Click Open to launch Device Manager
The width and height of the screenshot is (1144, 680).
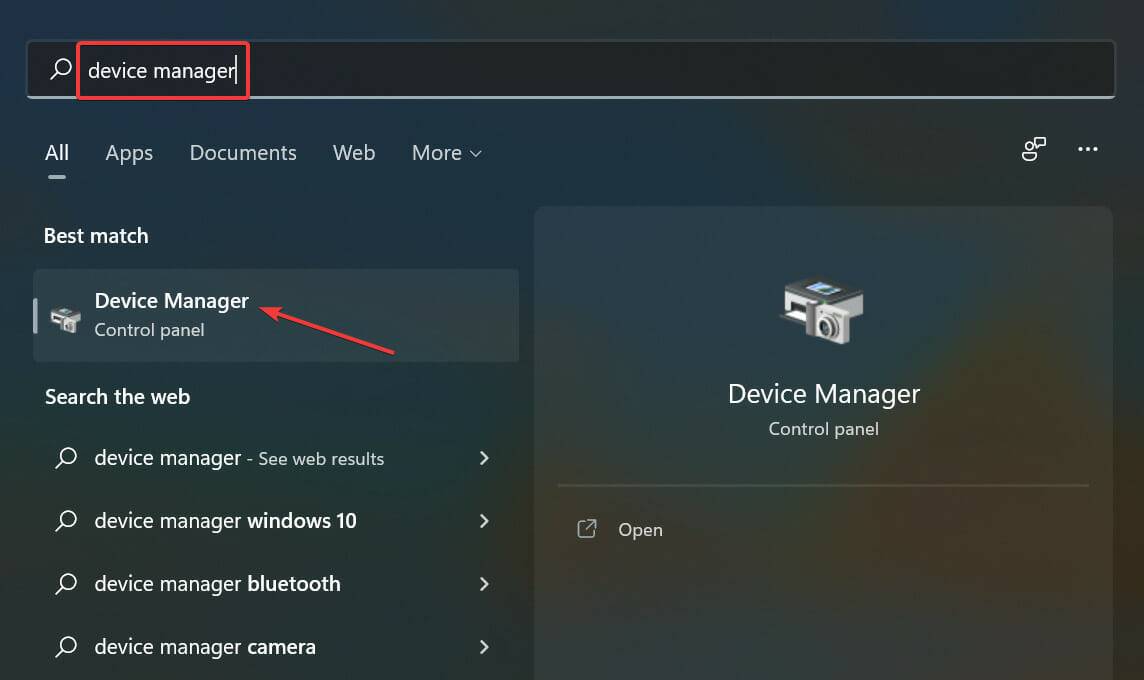point(640,529)
